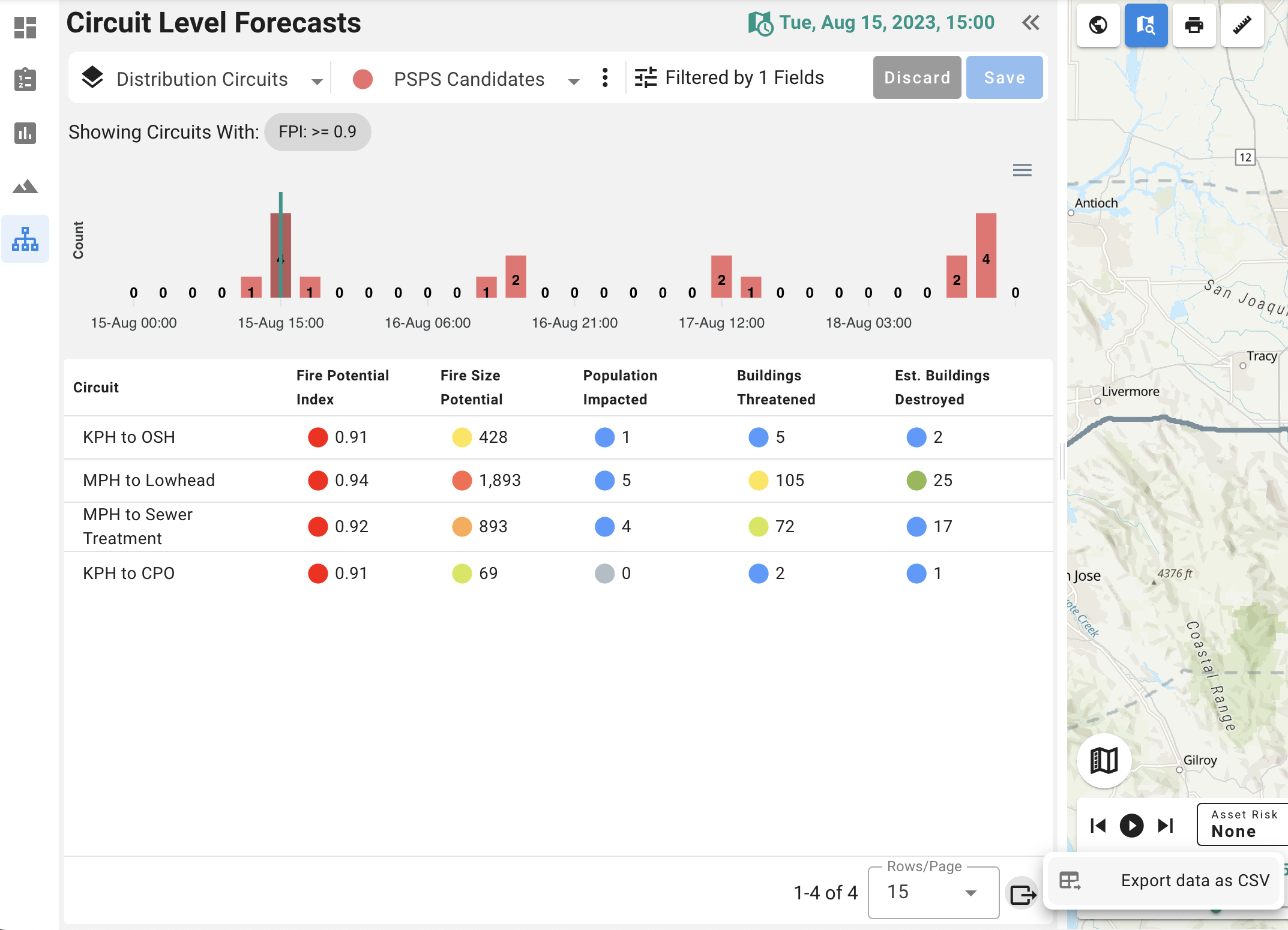Open the Rows/Page dropdown showing 15
Viewport: 1288px width, 930px height.
tap(933, 892)
